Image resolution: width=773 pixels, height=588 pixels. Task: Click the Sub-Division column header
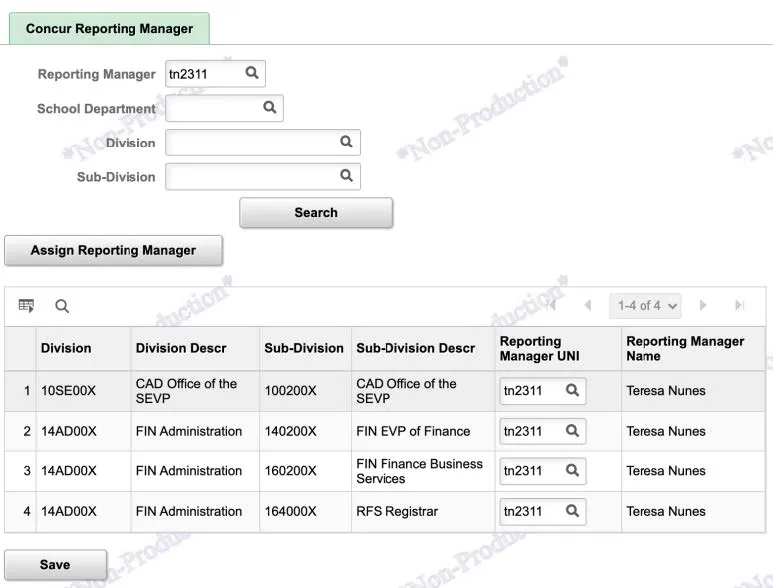click(x=304, y=348)
